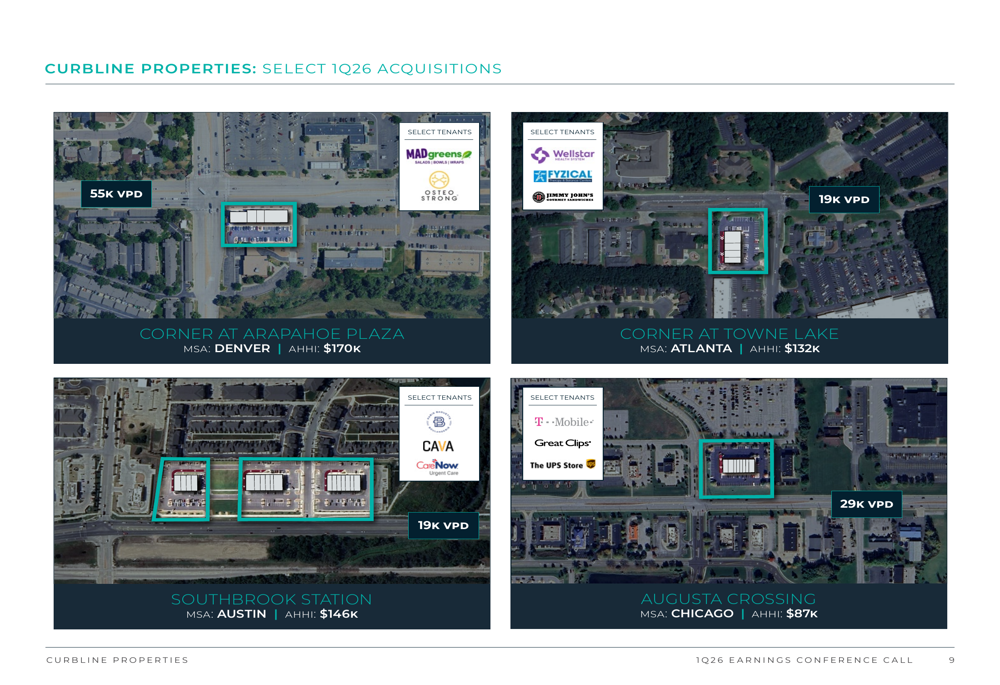Select the Jimmy John's logo
The width and height of the screenshot is (1000, 685).
point(562,197)
